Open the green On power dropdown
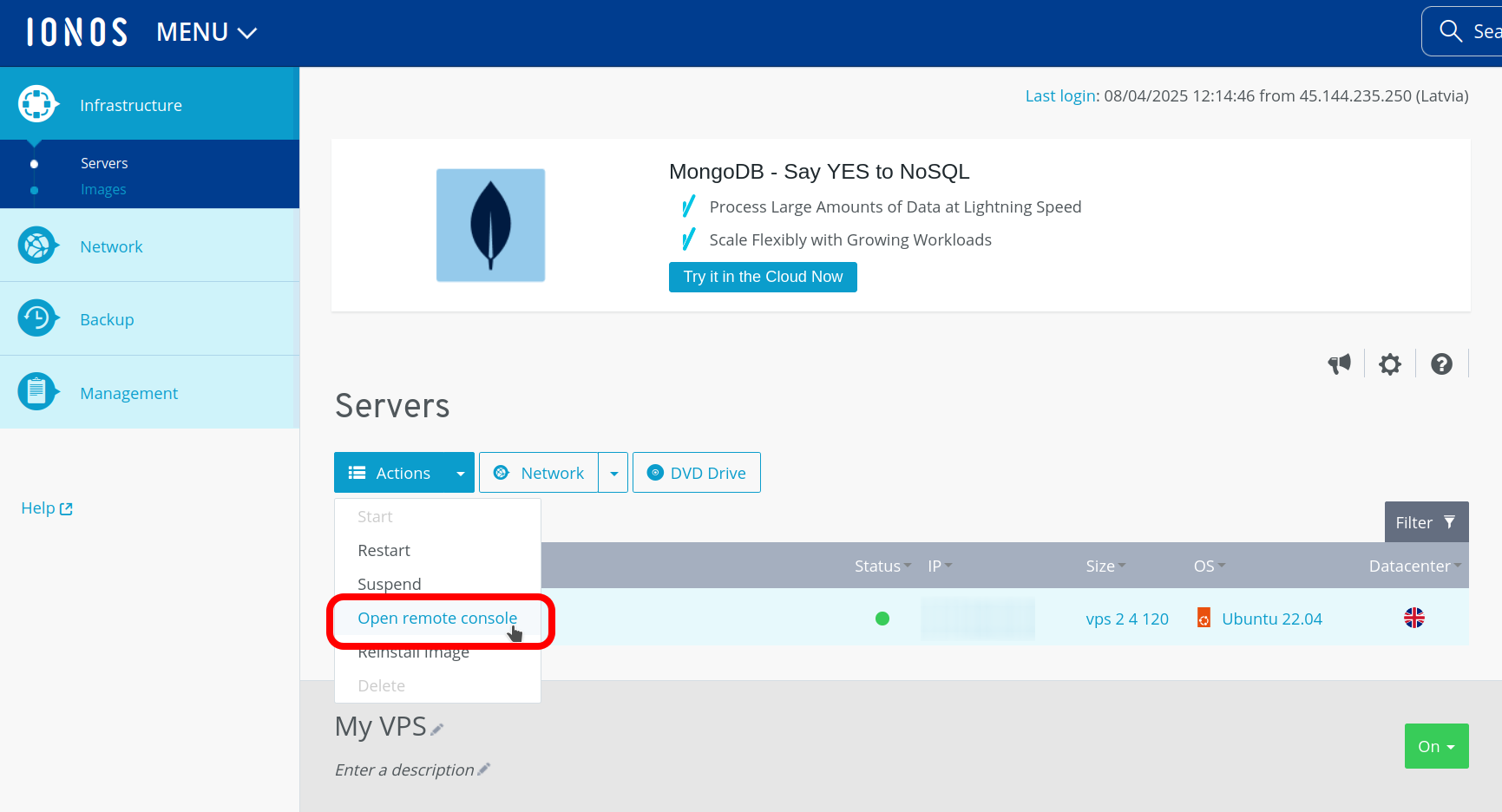The image size is (1502, 812). [1436, 746]
